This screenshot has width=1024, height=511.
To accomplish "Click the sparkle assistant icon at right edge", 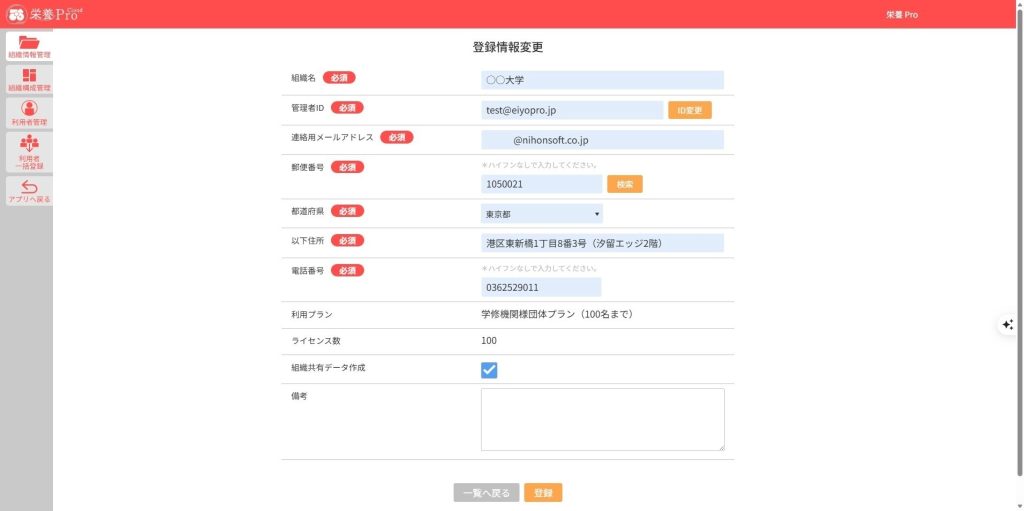I will click(x=1007, y=324).
